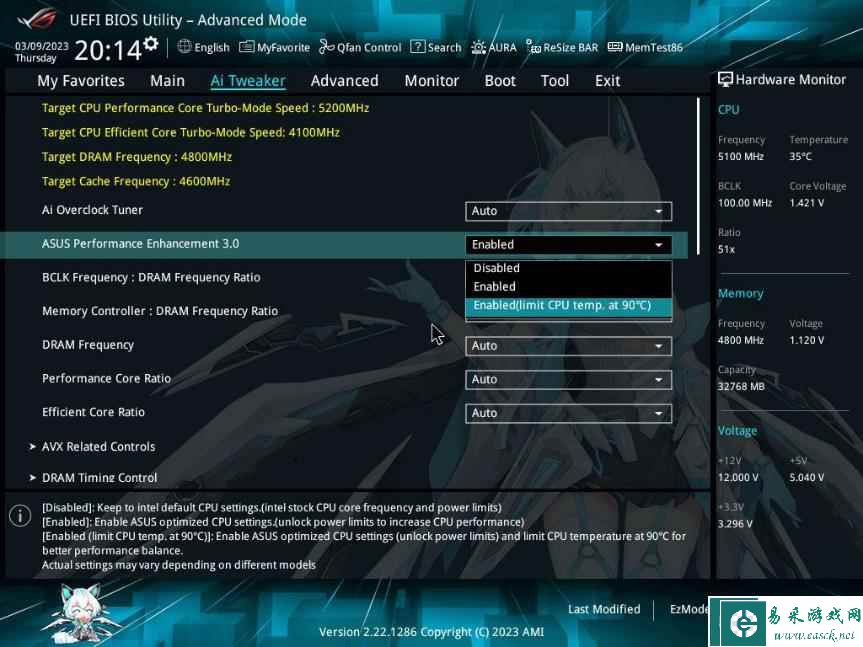Open MyFavorite shortcut icon
Viewport: 863px width, 647px height.
coord(247,47)
